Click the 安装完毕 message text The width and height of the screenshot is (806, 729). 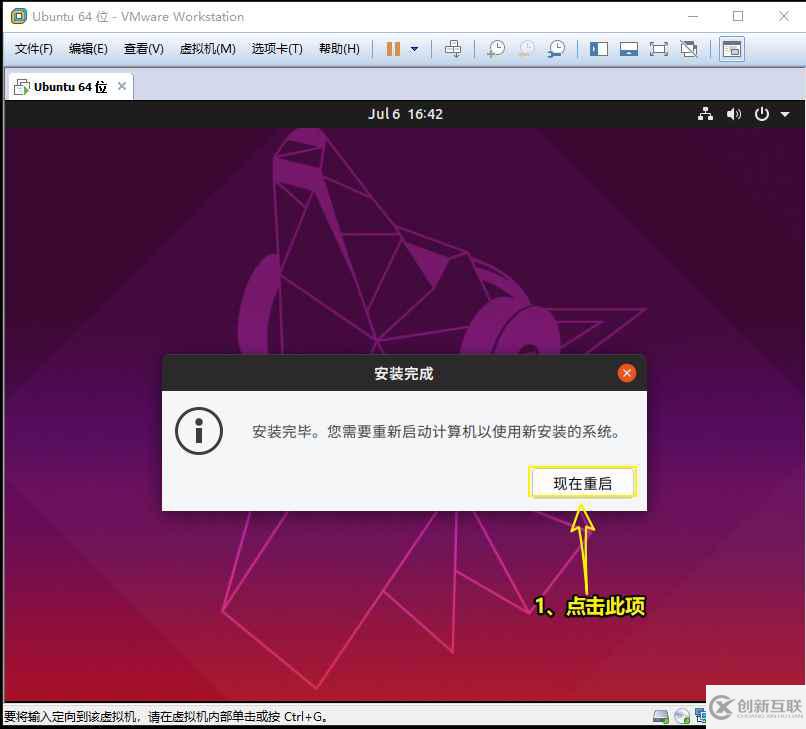(x=436, y=431)
